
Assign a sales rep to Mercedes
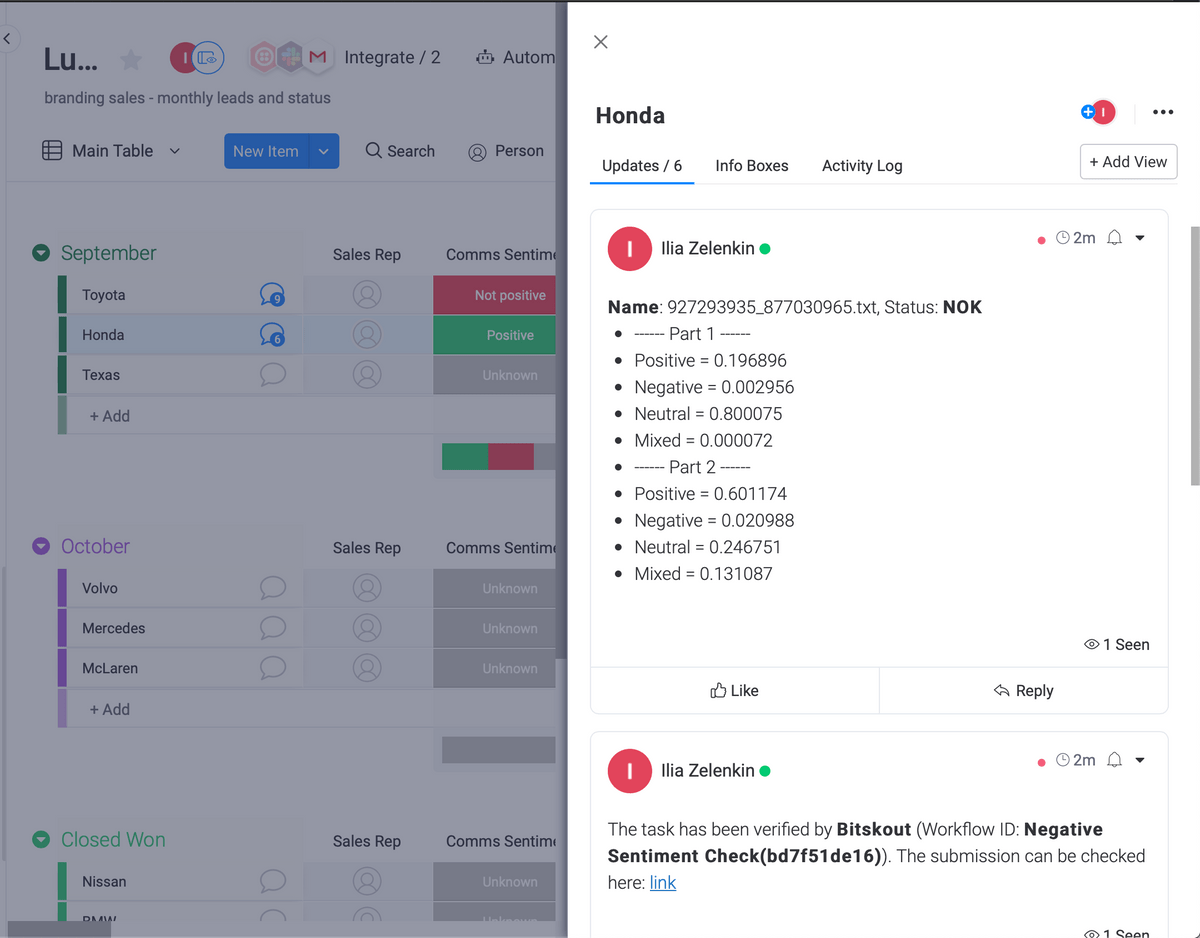pos(367,628)
